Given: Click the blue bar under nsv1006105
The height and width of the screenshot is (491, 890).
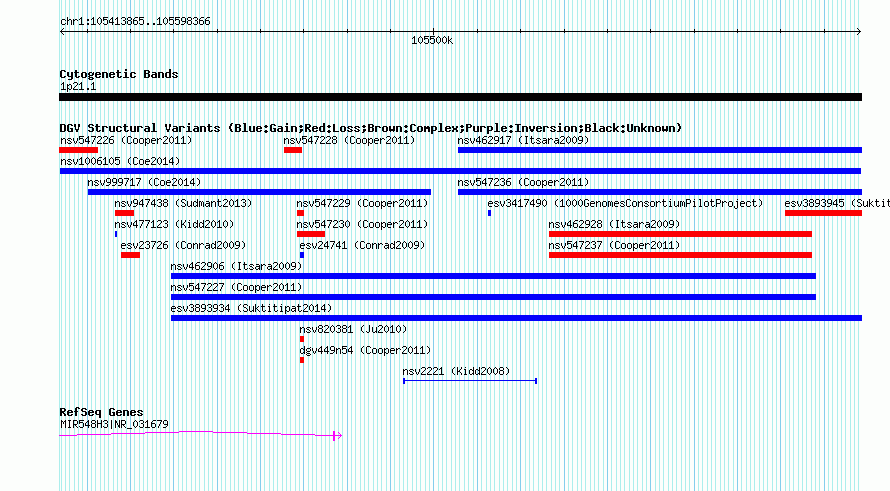Looking at the screenshot, I should click(460, 171).
